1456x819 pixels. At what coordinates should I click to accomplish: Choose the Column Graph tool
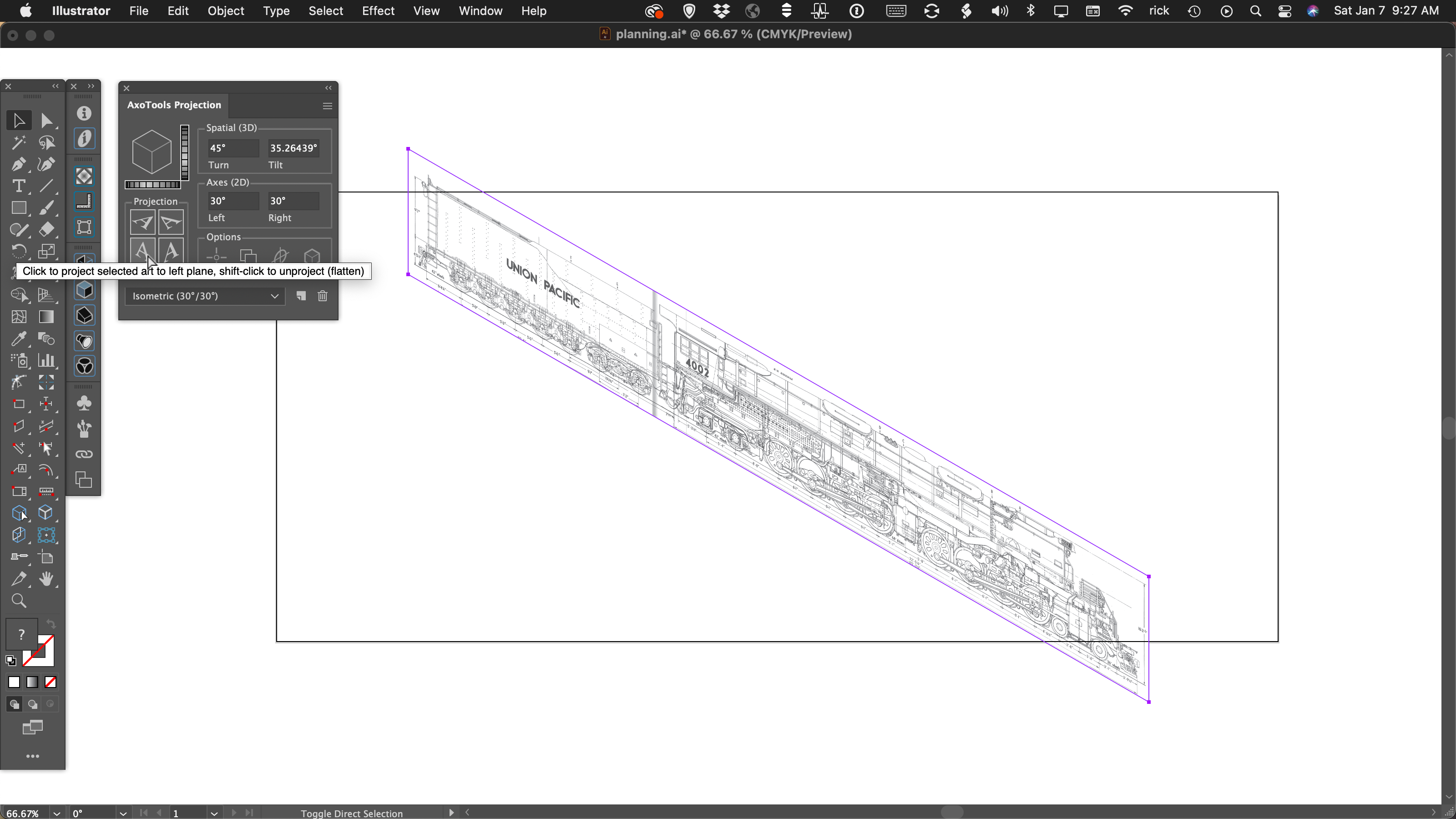tap(46, 360)
